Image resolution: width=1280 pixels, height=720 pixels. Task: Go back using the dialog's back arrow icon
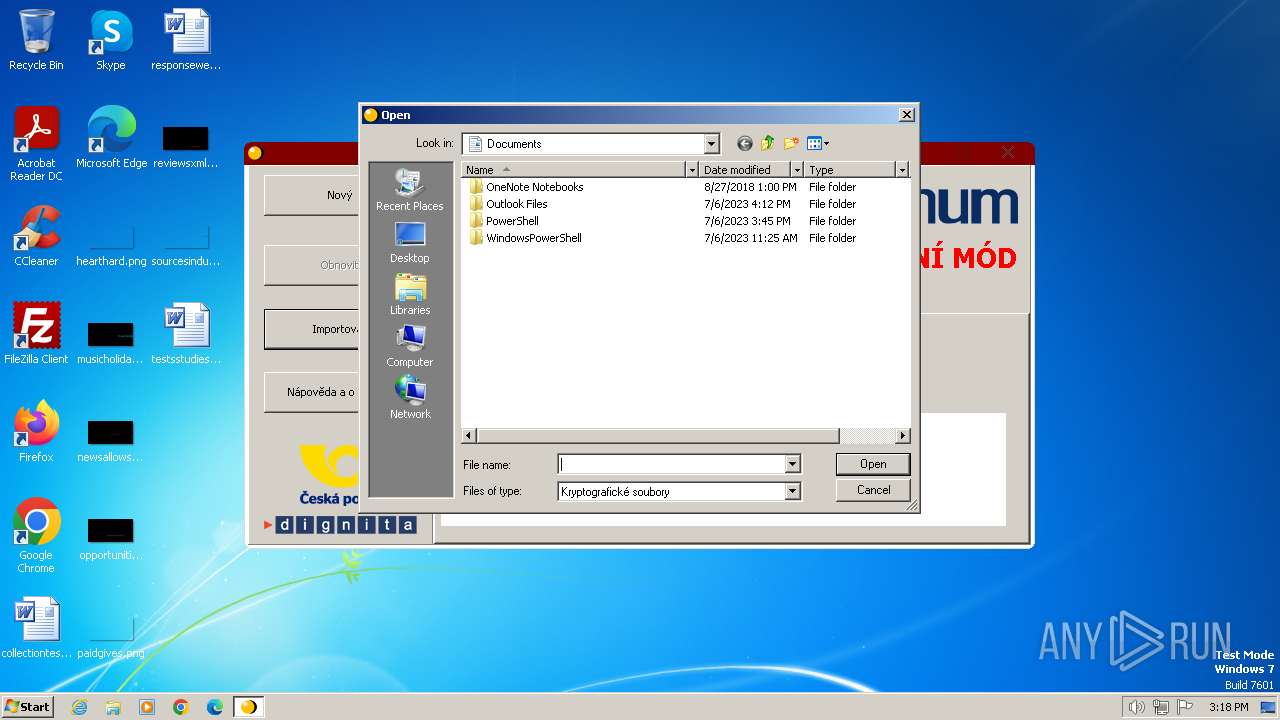click(x=744, y=144)
